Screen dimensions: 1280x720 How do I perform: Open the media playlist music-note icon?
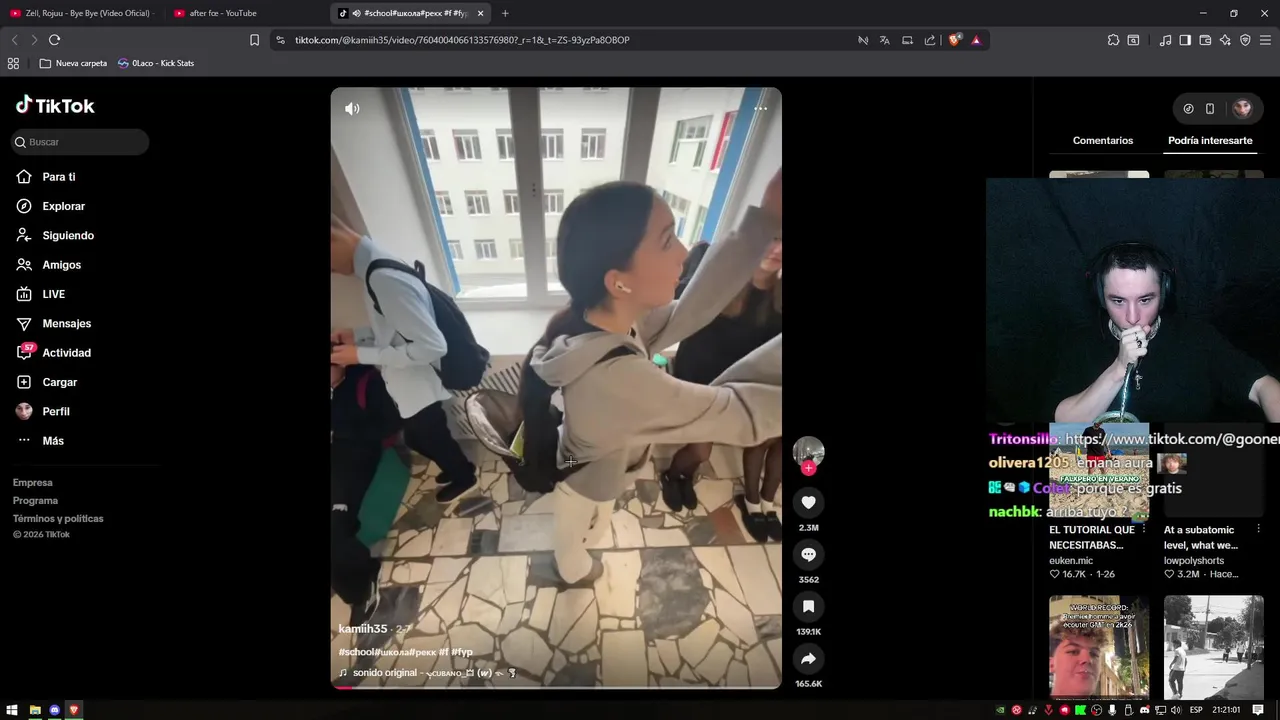click(x=1165, y=40)
